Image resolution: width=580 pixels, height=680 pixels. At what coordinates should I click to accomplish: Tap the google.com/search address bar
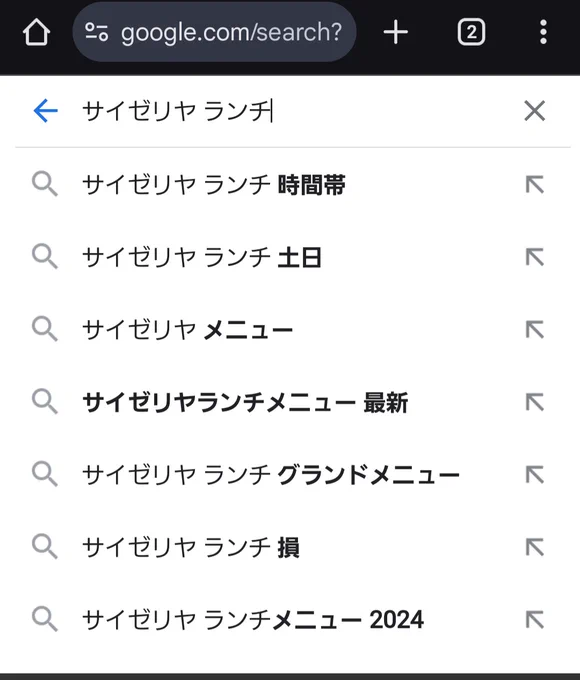214,32
